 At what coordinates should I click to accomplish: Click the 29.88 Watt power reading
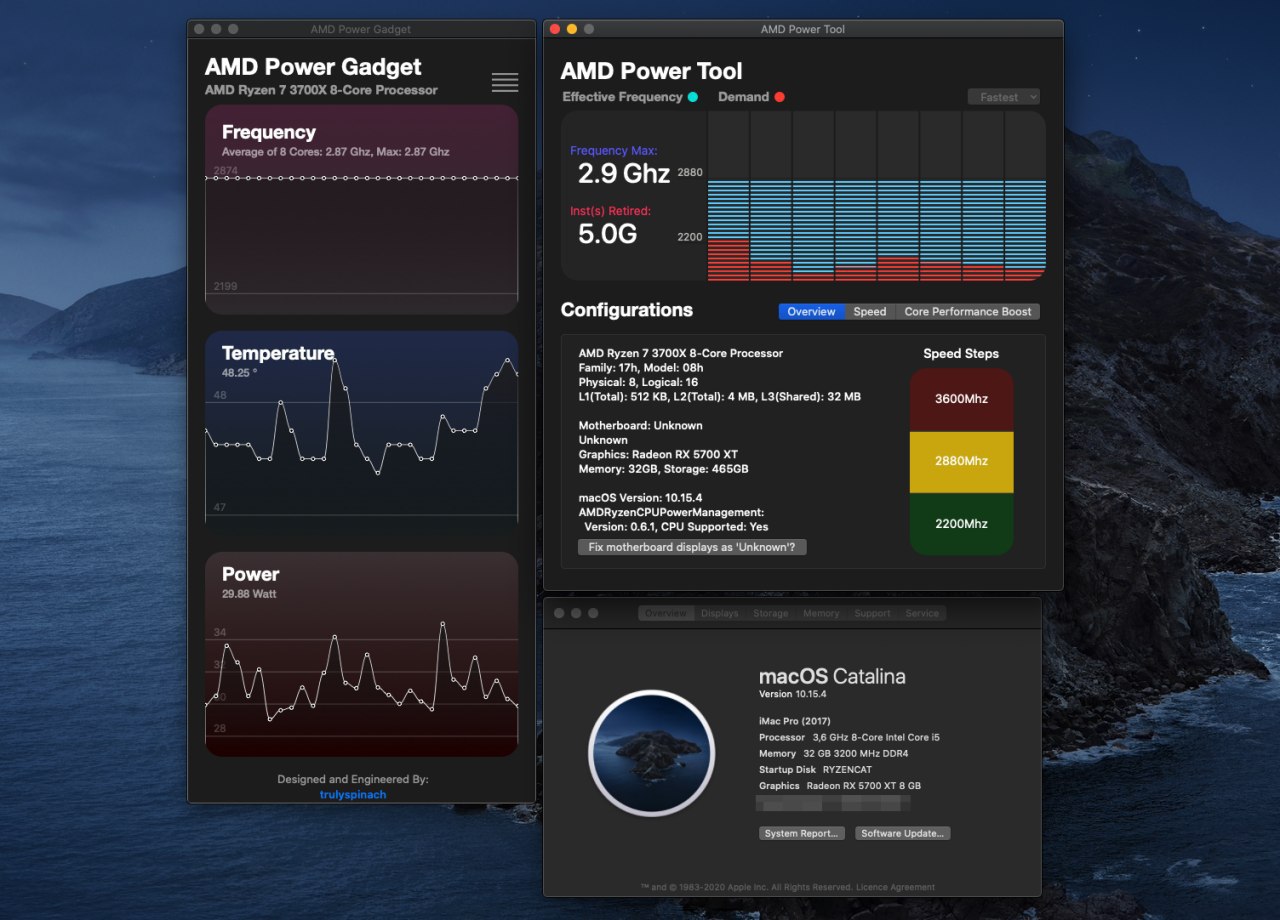[x=249, y=594]
